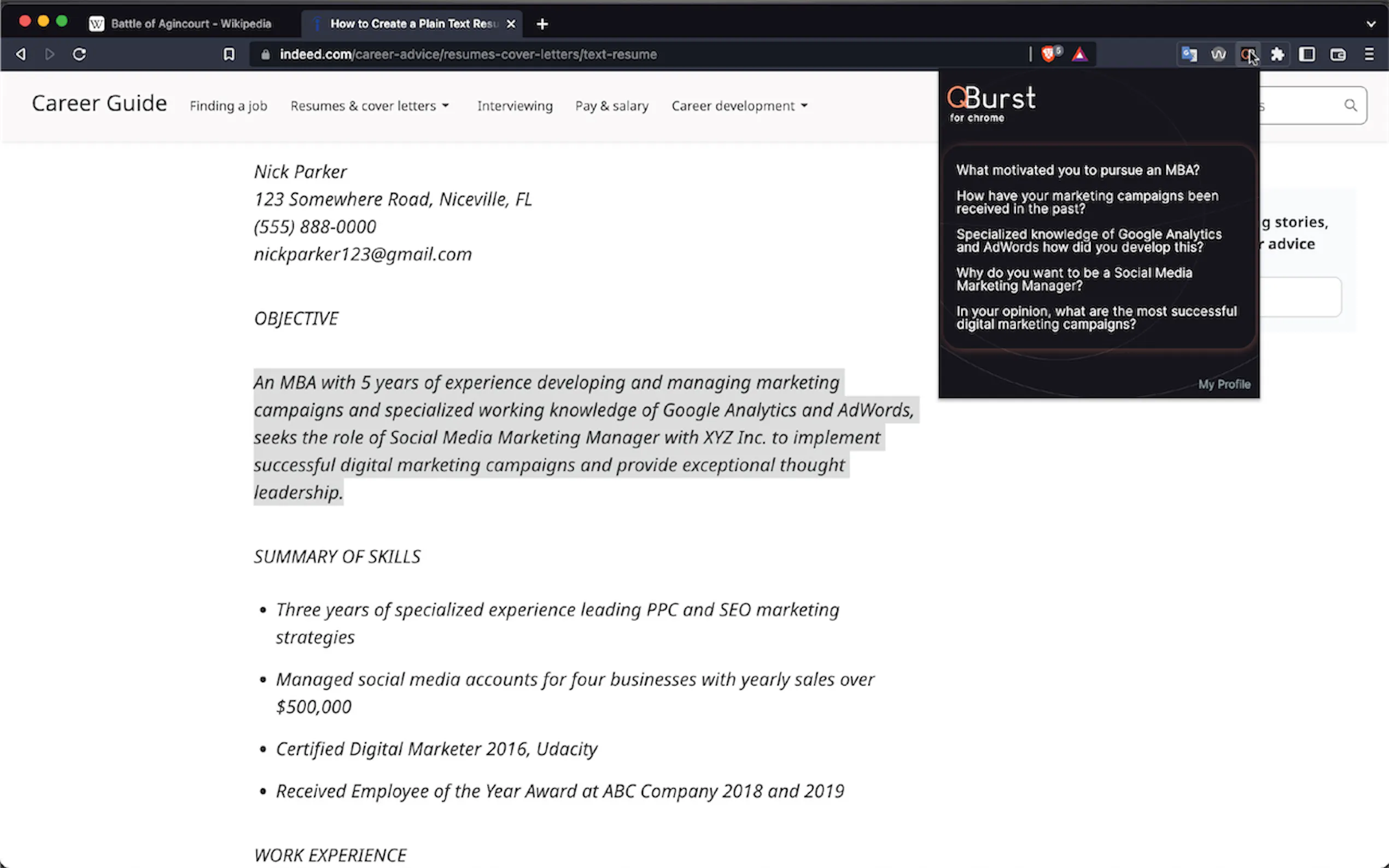Click the W extension icon in toolbar
This screenshot has width=1389, height=868.
(x=1218, y=54)
